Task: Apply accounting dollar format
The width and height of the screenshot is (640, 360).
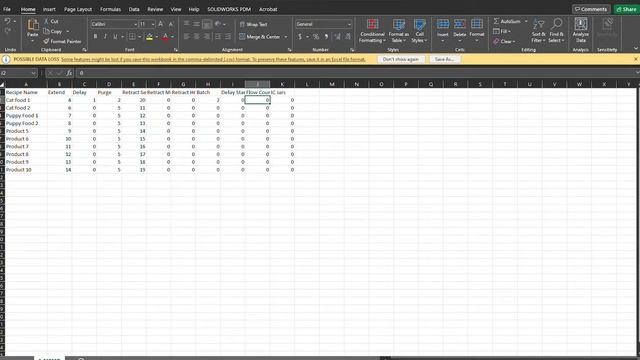Action: (300, 37)
